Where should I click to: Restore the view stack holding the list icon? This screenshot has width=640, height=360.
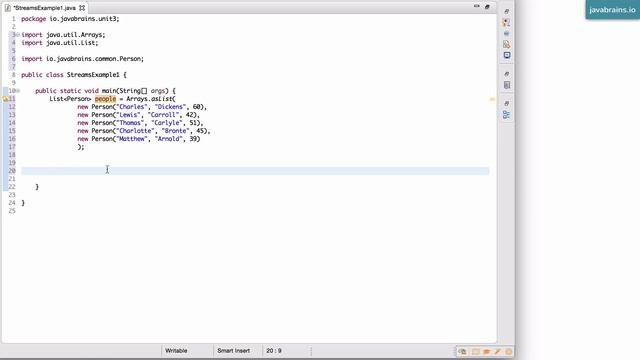click(507, 74)
